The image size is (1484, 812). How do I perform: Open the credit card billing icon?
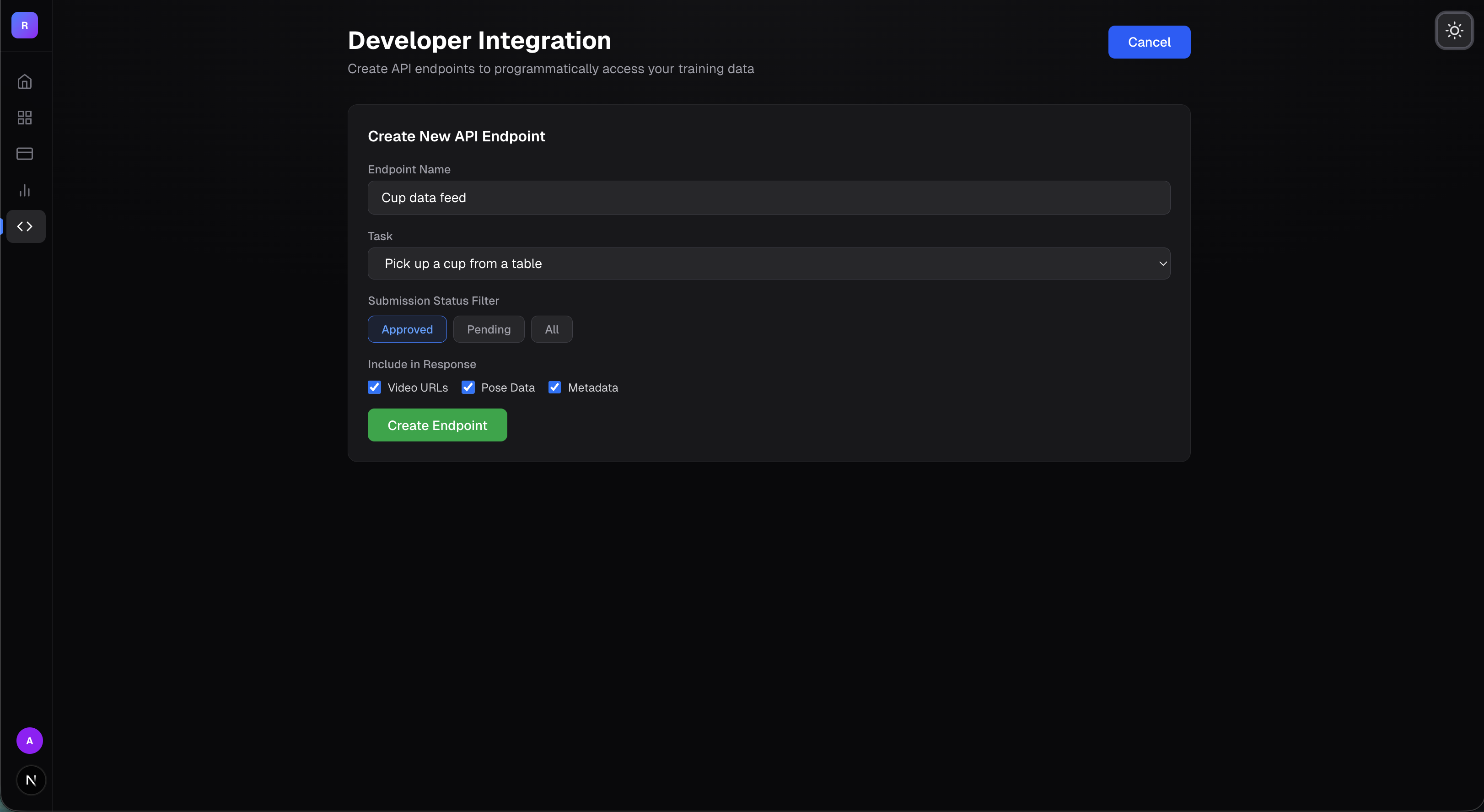click(25, 154)
